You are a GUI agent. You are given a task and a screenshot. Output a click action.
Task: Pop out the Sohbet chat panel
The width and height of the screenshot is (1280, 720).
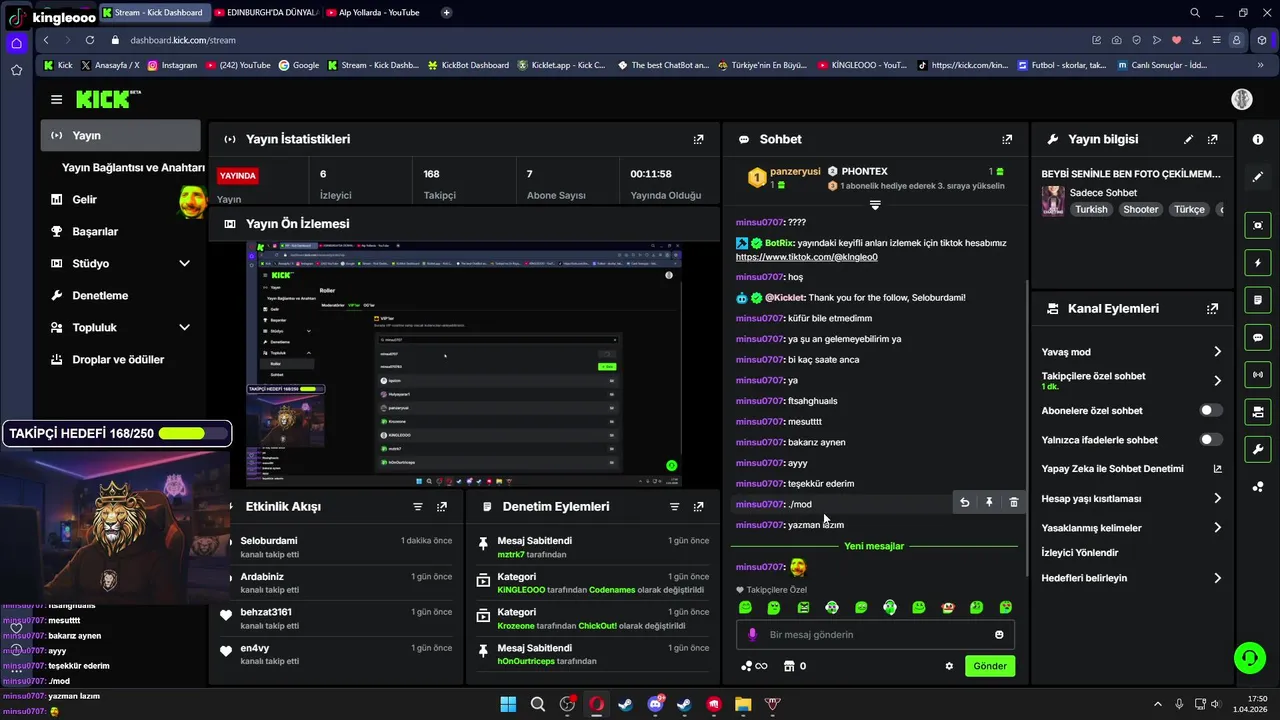tap(1007, 139)
